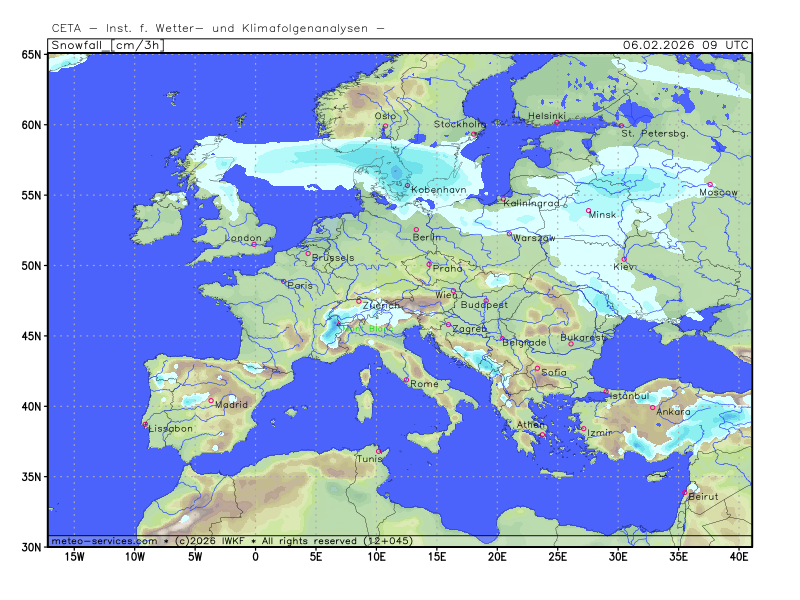Click the Ankara city marker
The image size is (800, 600).
tap(653, 407)
